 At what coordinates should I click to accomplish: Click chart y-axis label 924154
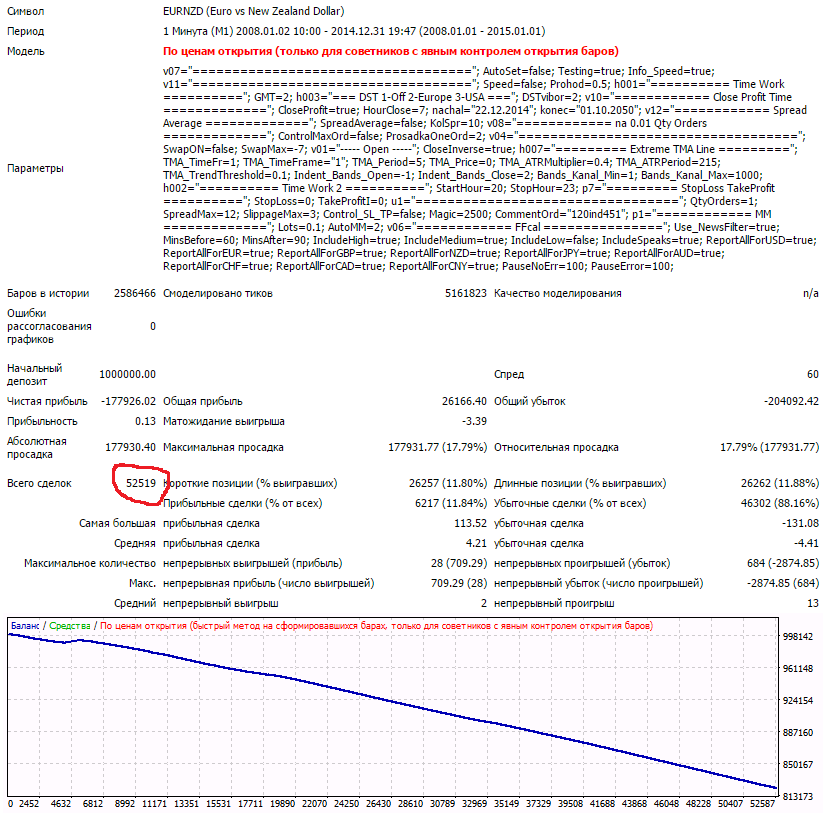tap(798, 701)
